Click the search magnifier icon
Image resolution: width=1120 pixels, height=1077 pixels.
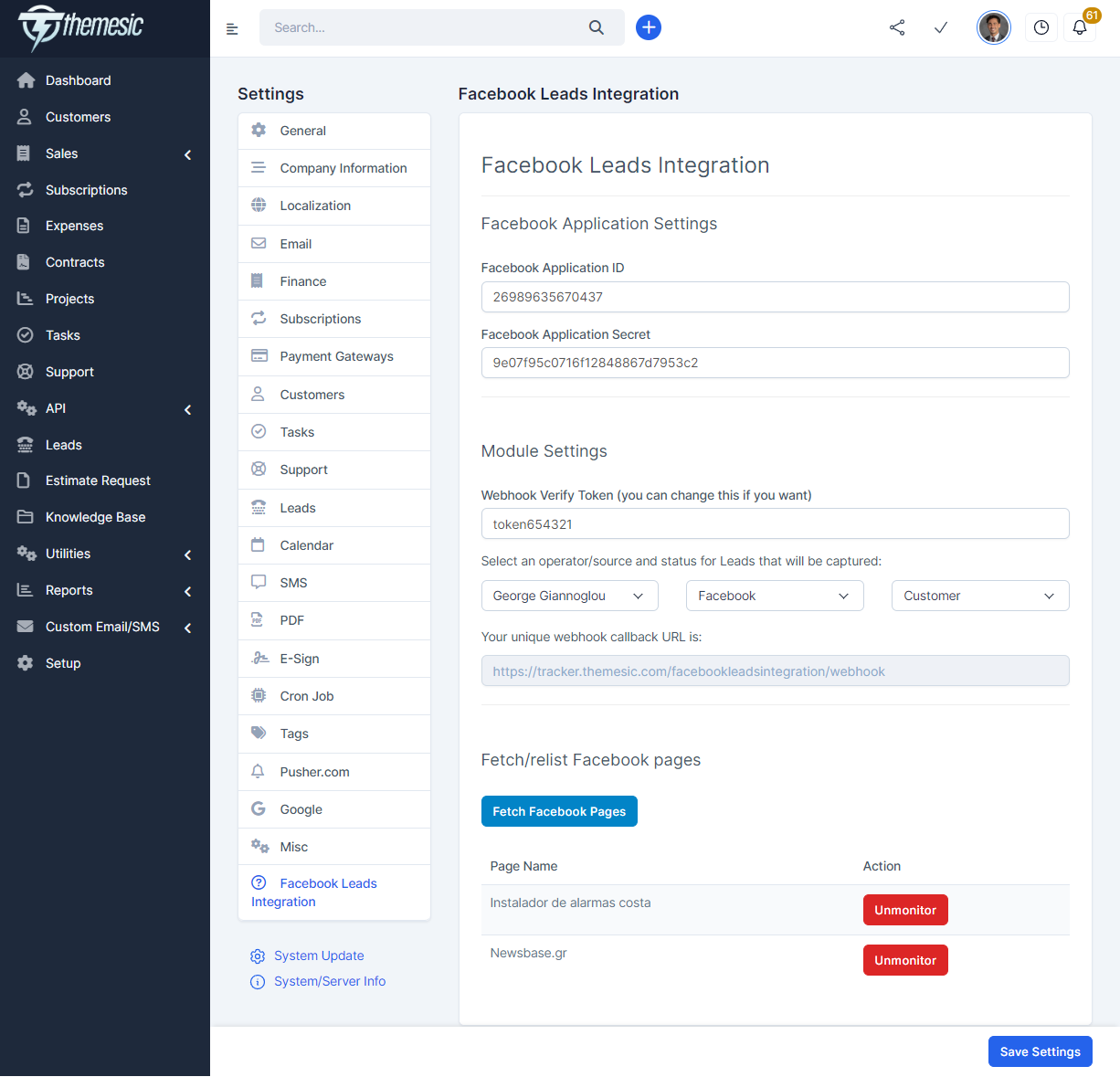pos(597,27)
